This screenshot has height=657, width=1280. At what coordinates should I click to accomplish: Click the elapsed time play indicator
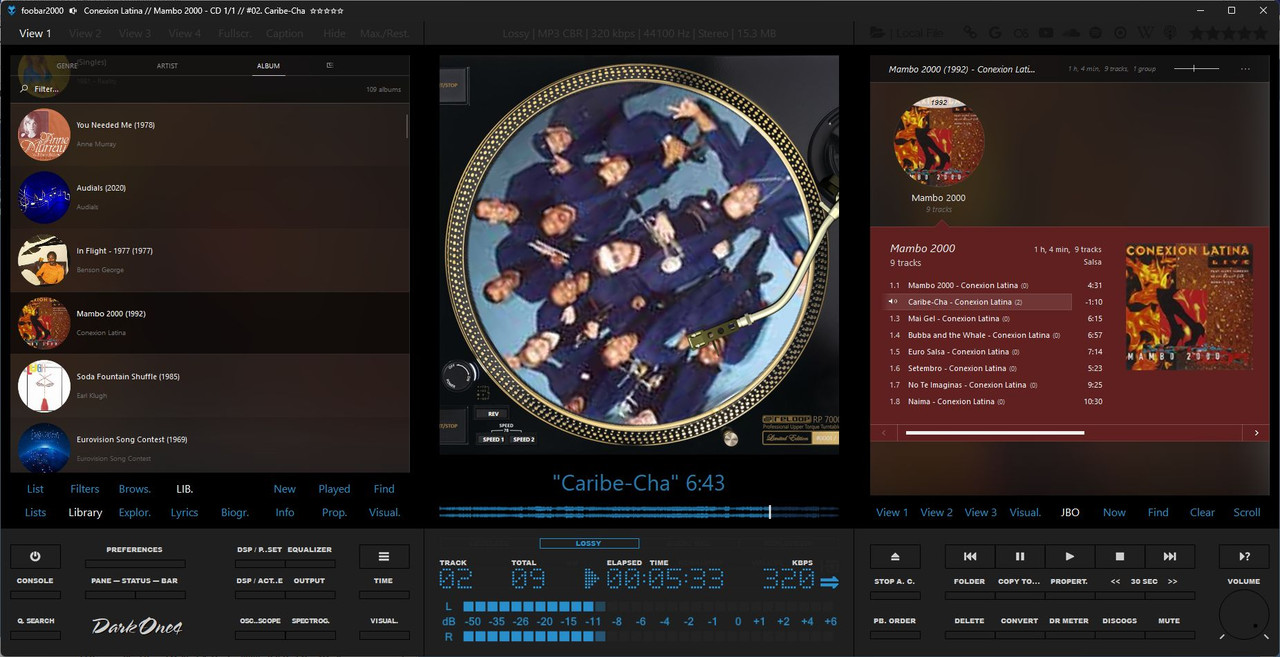(x=592, y=579)
